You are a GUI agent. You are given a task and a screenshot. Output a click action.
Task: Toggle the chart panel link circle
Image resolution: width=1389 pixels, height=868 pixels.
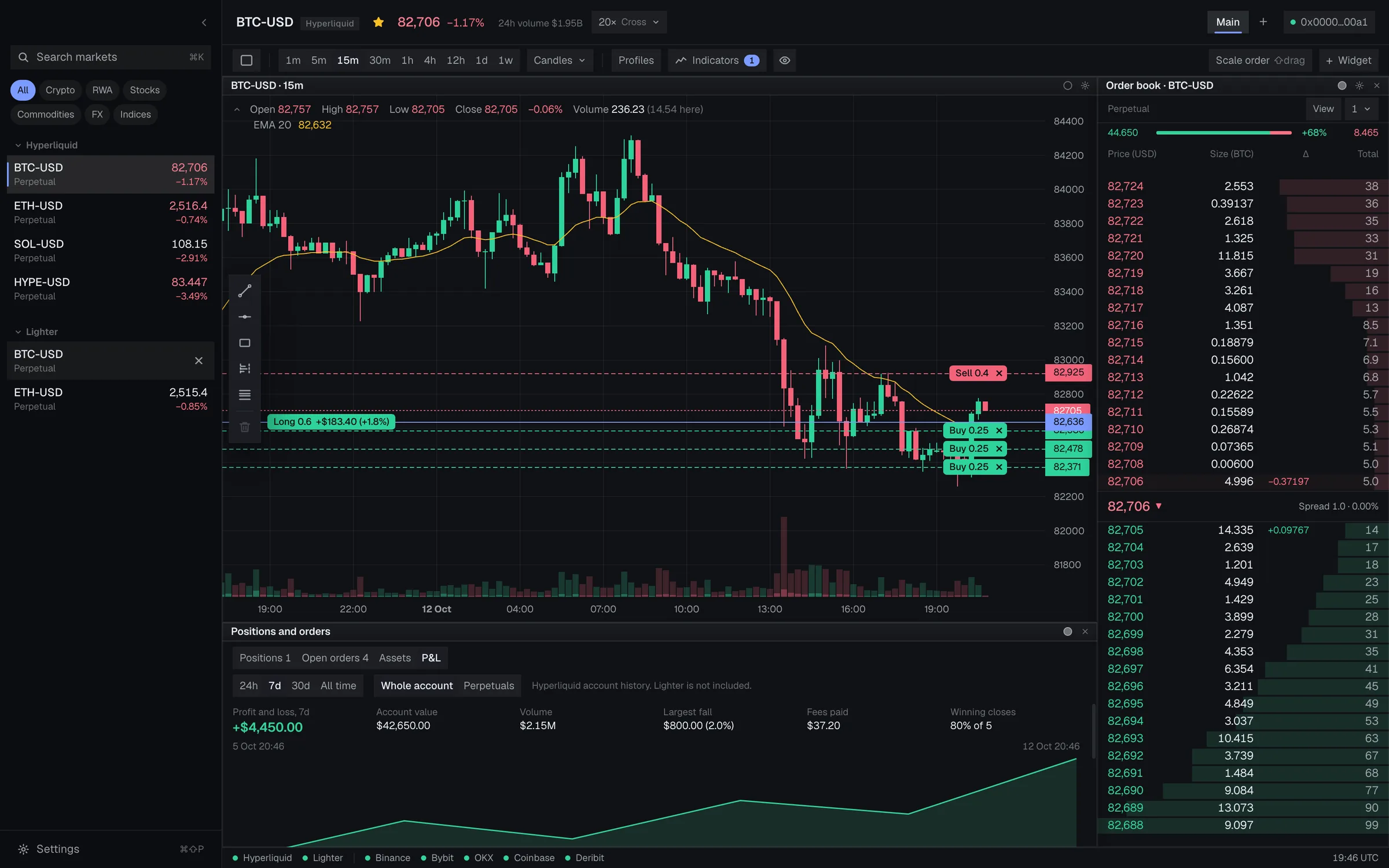tap(1068, 86)
